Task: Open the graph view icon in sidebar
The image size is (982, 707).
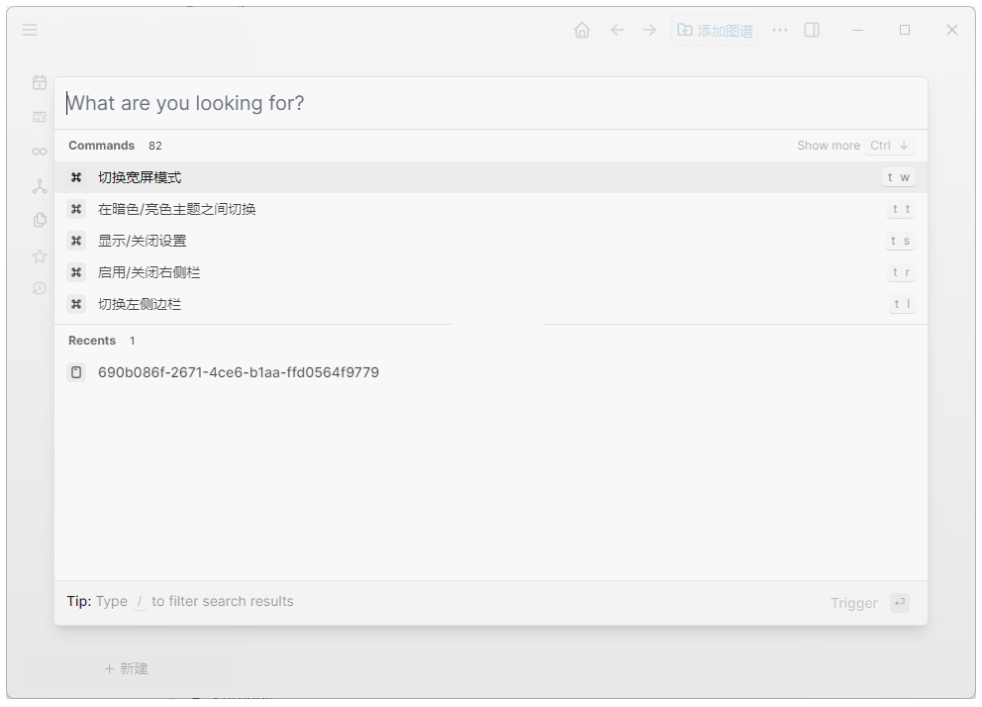Action: coord(40,186)
